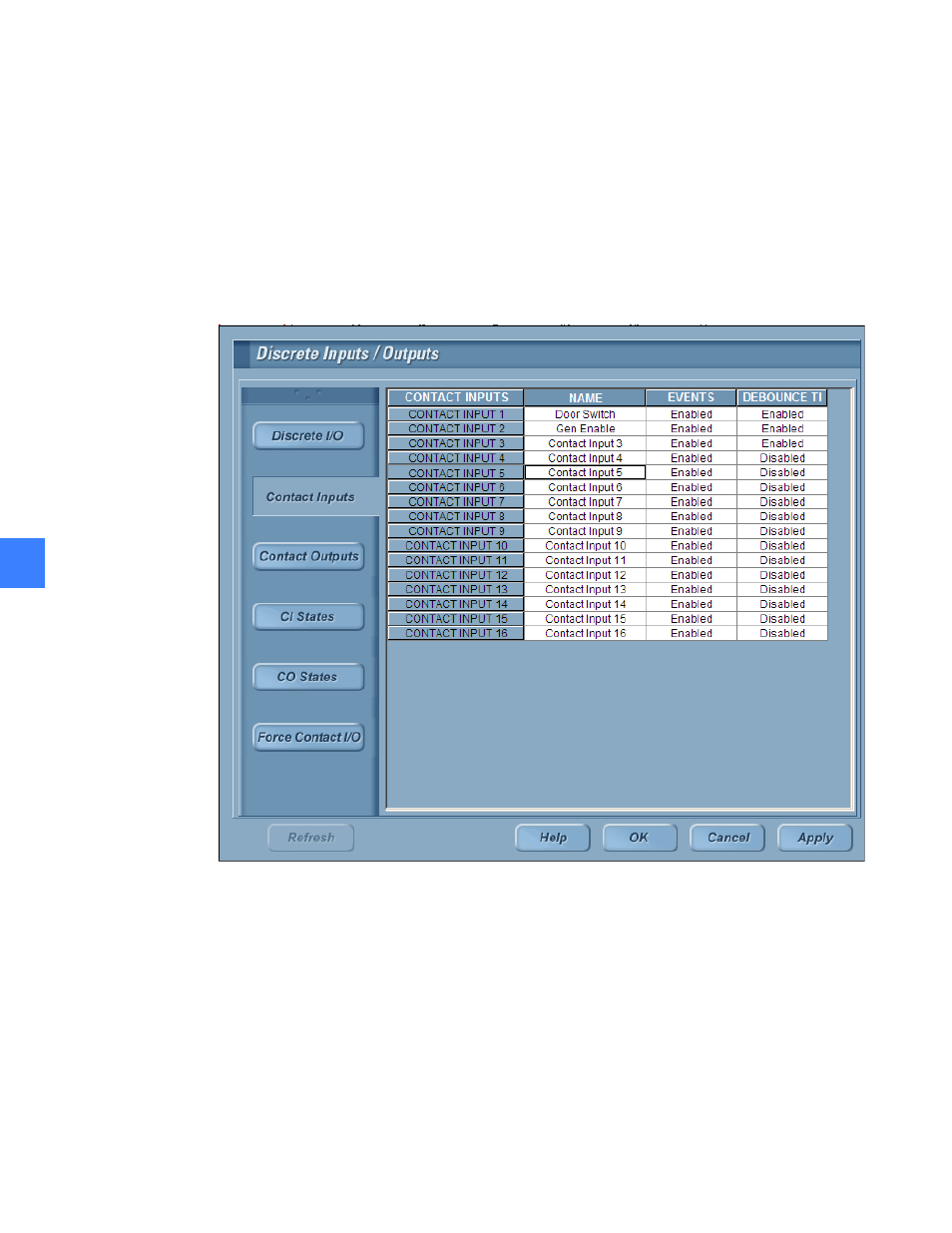Image resolution: width=952 pixels, height=1233 pixels.
Task: Edit the Contact Input 7 name cell
Action: tap(586, 502)
